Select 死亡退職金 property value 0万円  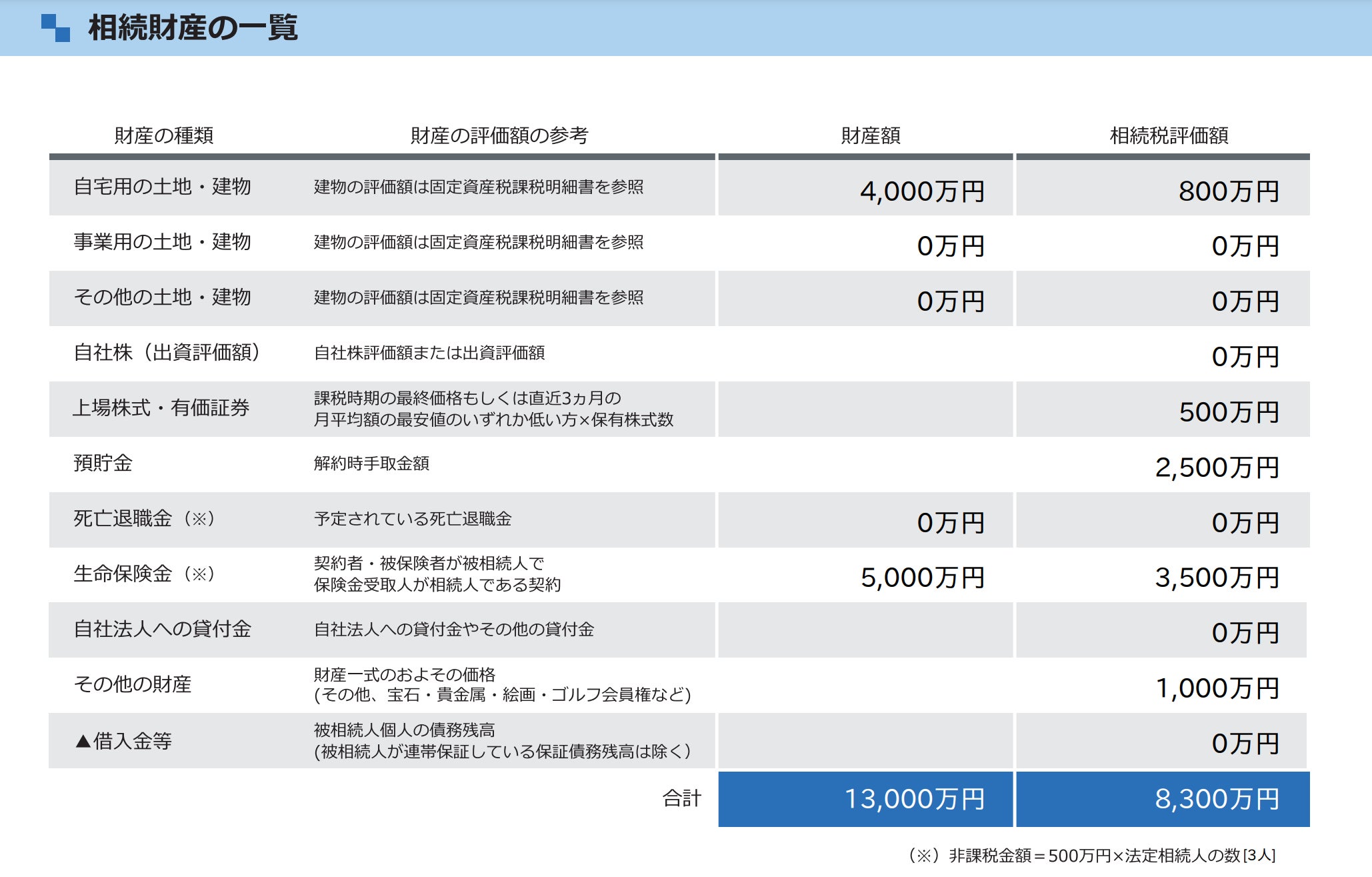pos(950,522)
